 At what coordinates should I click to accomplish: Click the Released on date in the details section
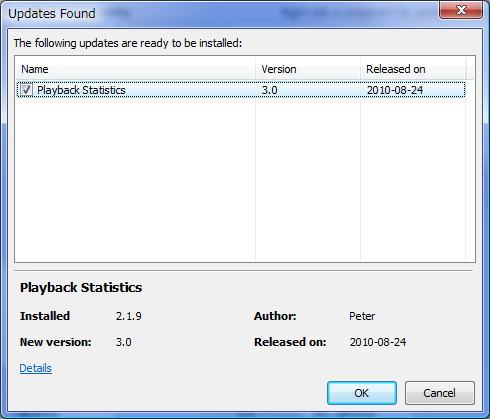coord(378,342)
